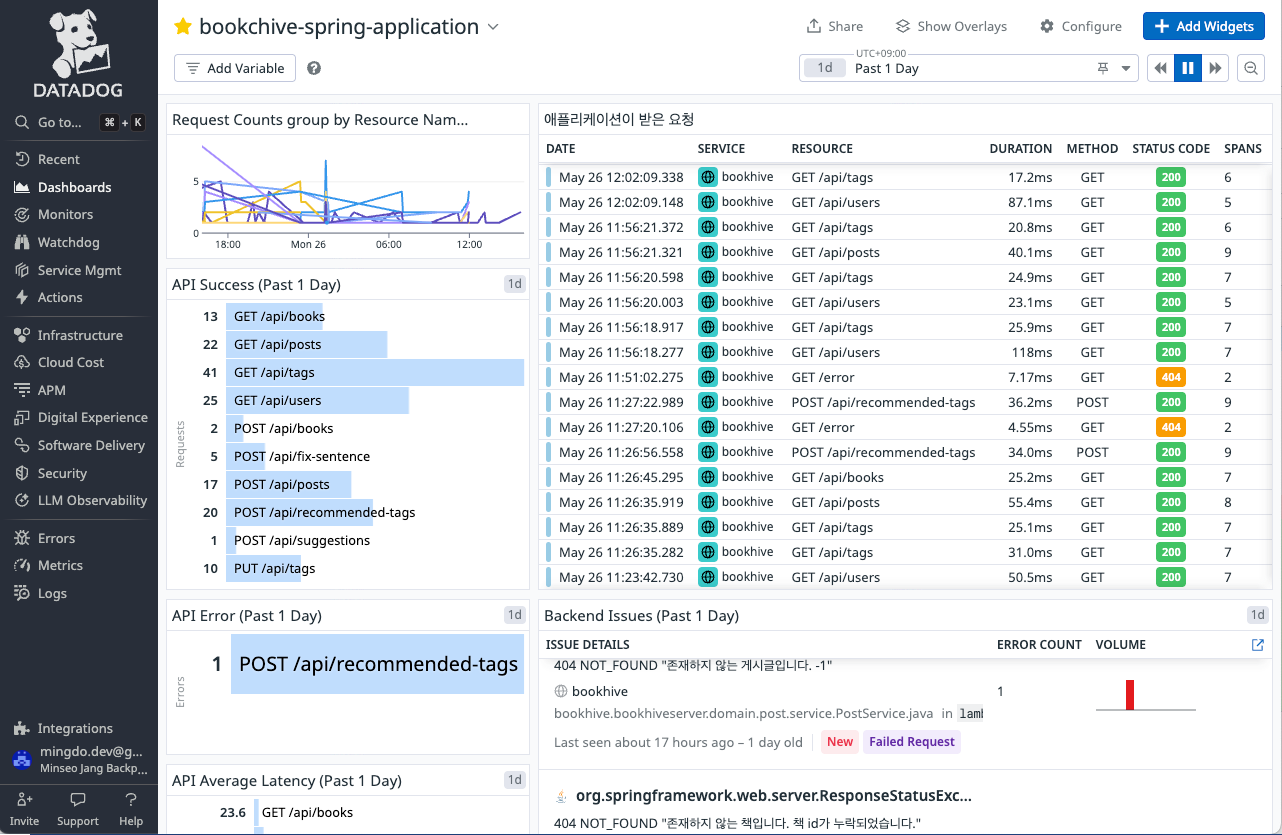The image size is (1282, 835).
Task: Expand the dashboard title dropdown chevron
Action: [x=493, y=27]
